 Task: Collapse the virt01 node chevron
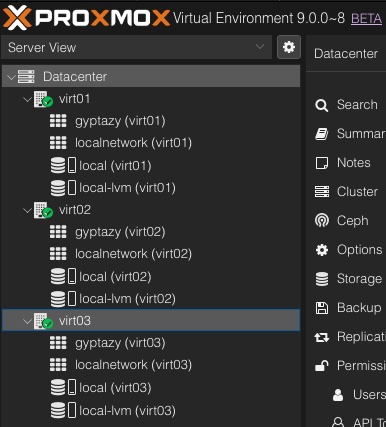coord(27,99)
